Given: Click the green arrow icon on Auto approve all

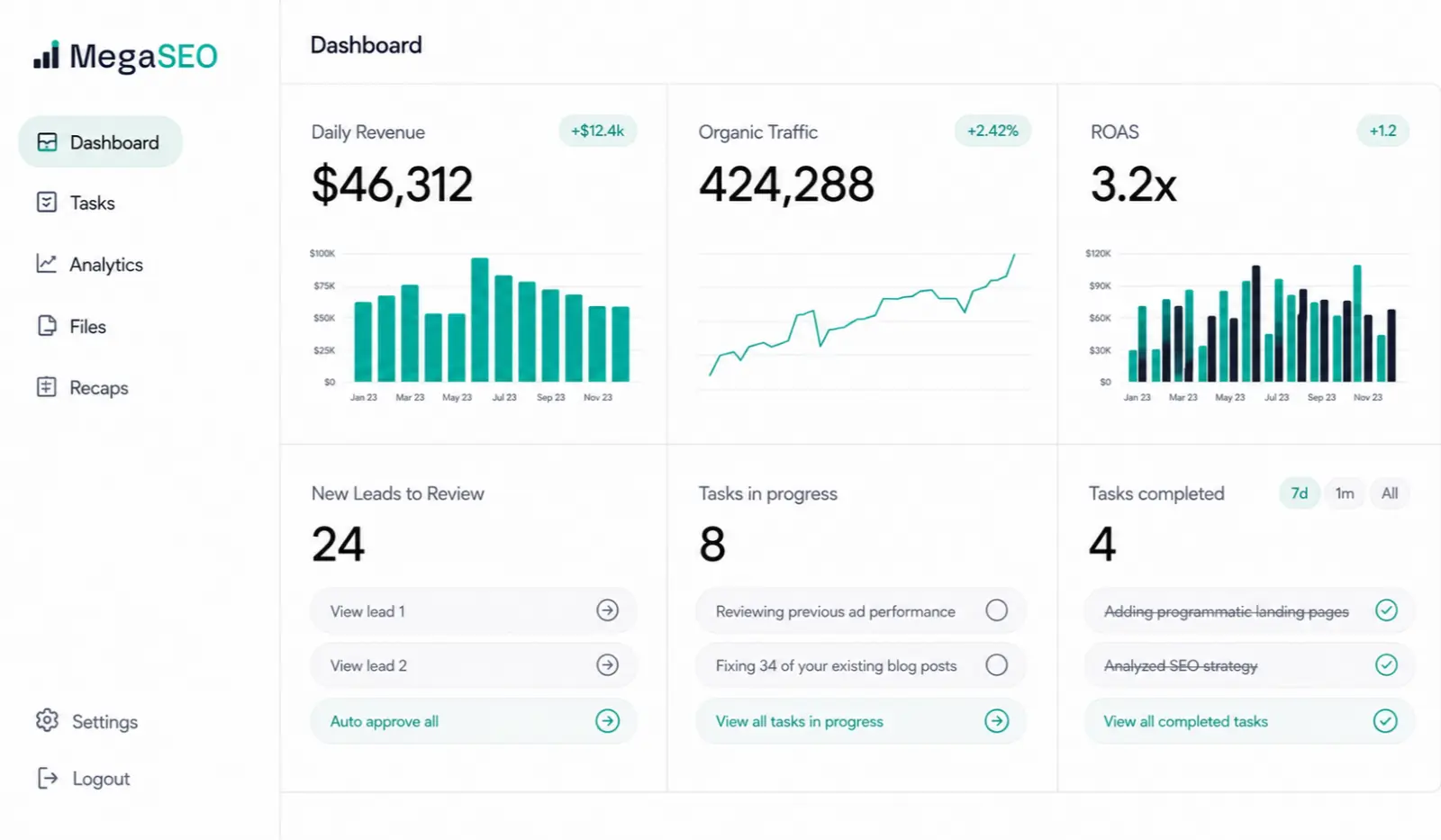Looking at the screenshot, I should tap(608, 721).
